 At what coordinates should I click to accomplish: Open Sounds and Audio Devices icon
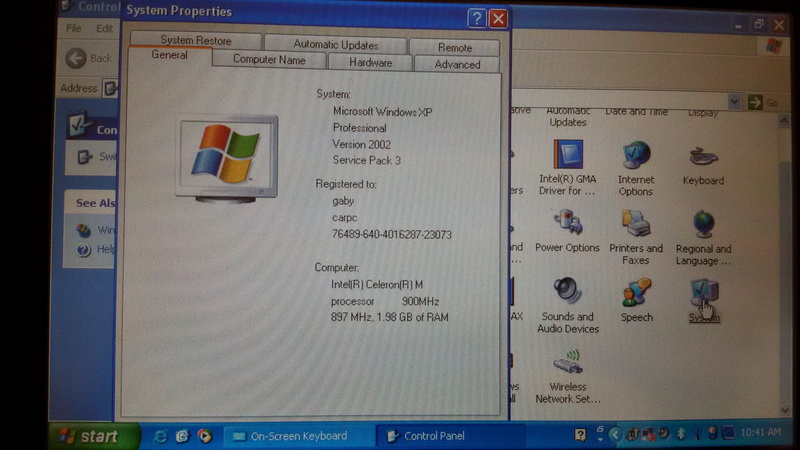pos(567,305)
